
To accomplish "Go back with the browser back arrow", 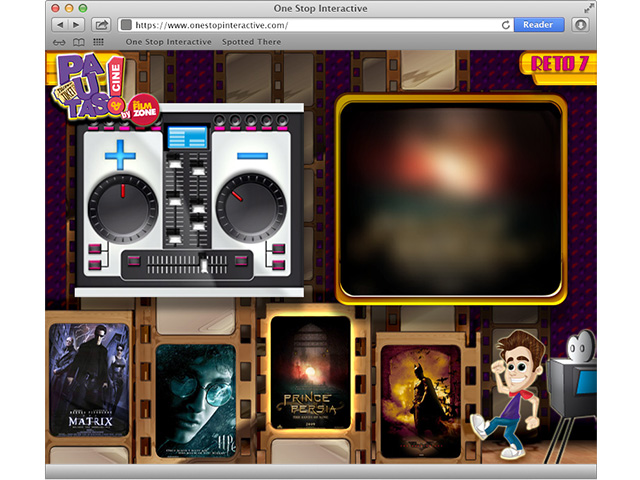I will click(60, 25).
